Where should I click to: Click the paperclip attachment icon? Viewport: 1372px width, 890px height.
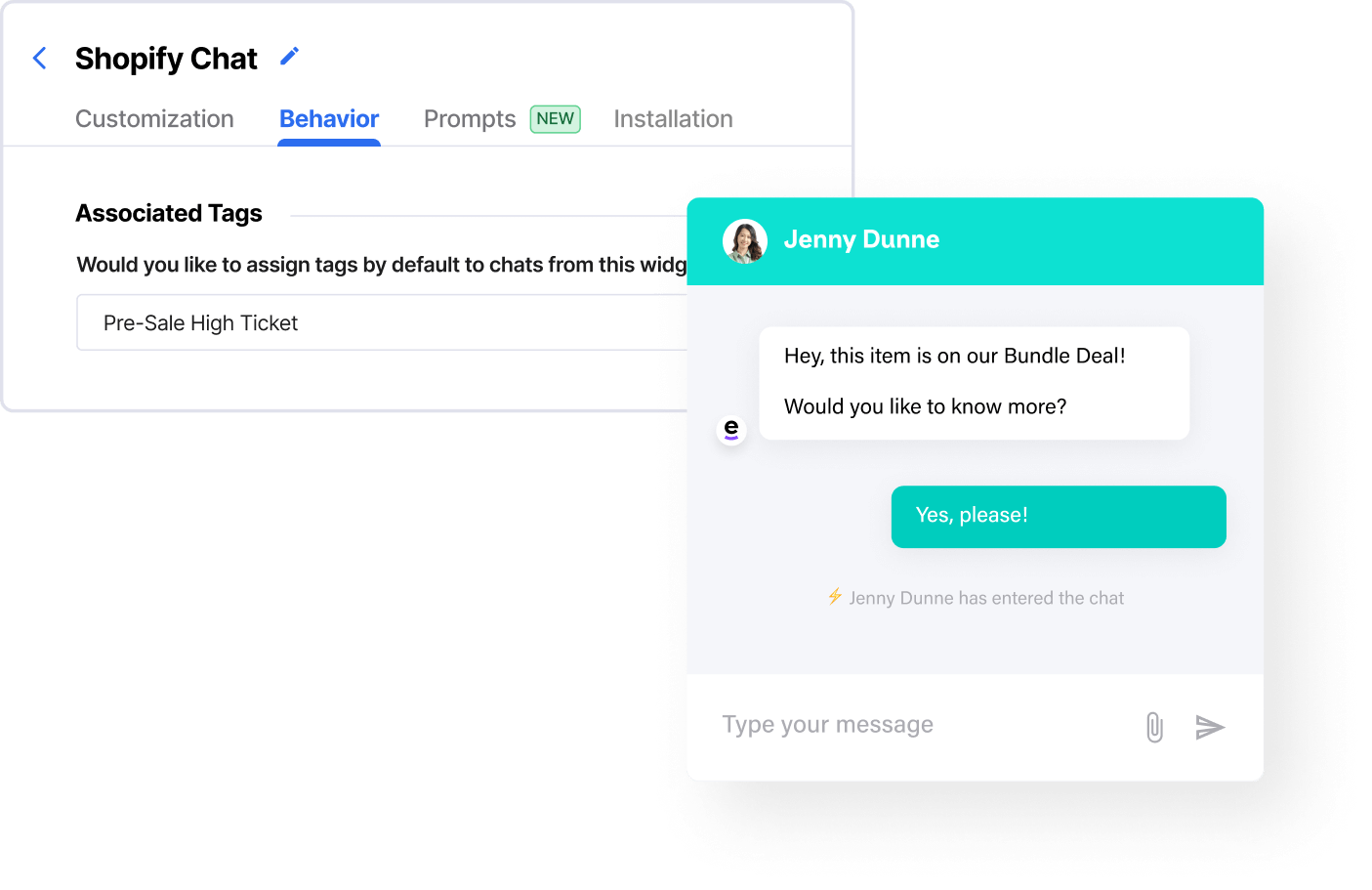click(x=1154, y=727)
